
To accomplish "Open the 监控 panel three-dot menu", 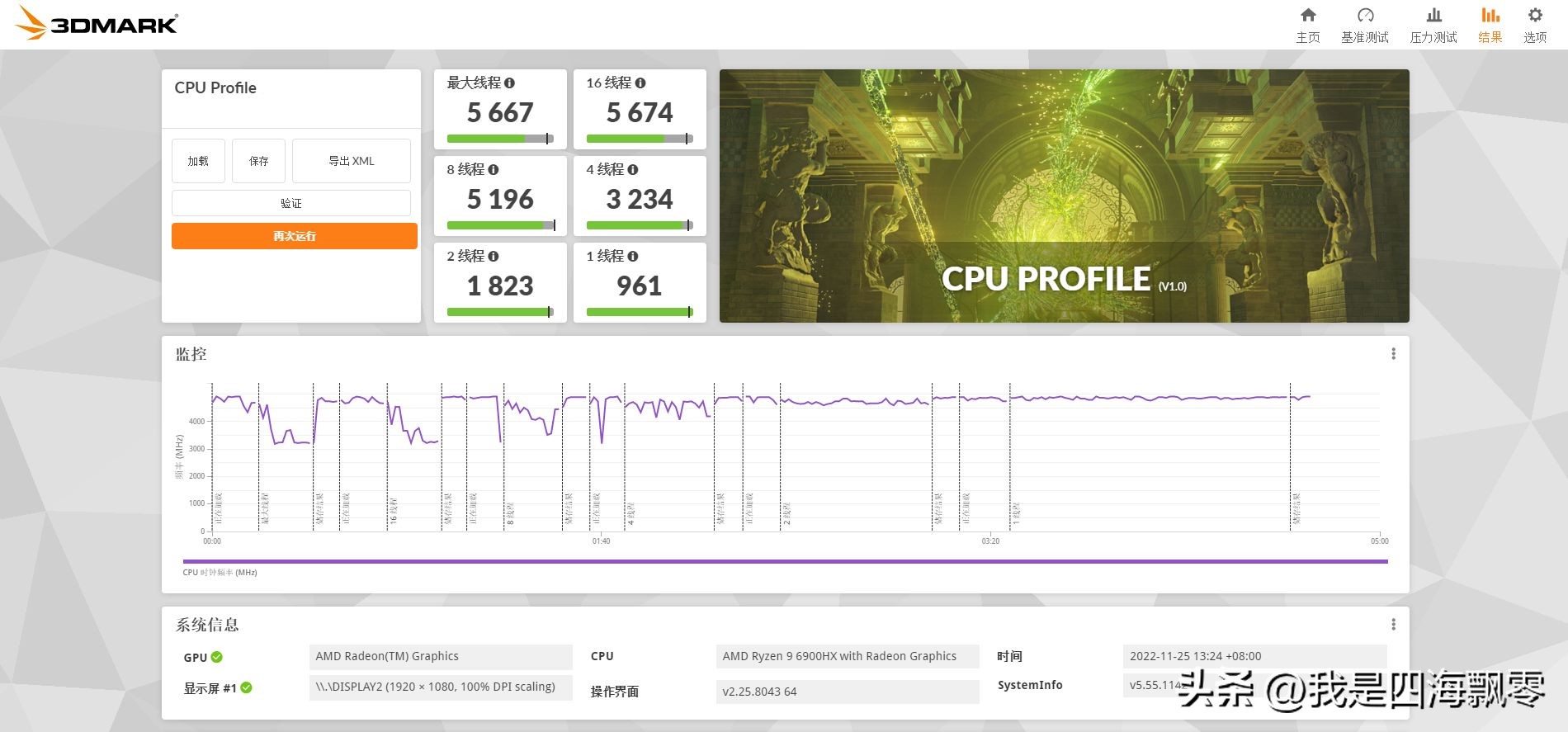I will [x=1394, y=354].
